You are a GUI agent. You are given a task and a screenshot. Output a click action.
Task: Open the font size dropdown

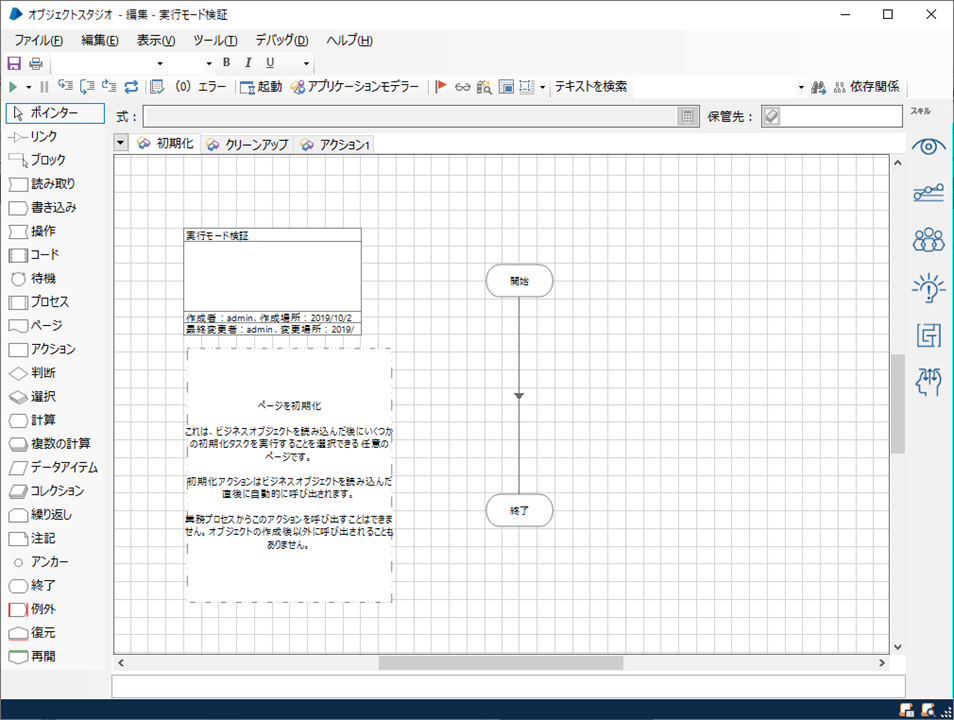(209, 63)
